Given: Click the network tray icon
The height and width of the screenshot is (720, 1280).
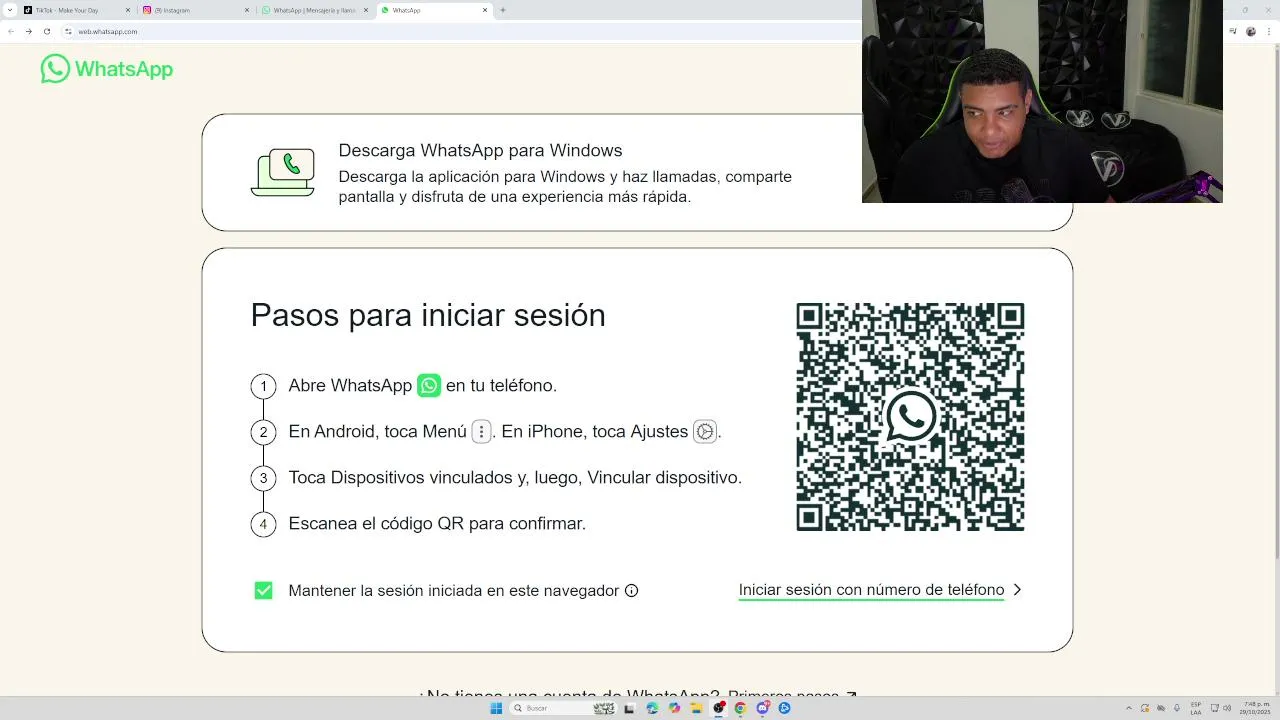Looking at the screenshot, I should [x=1214, y=708].
